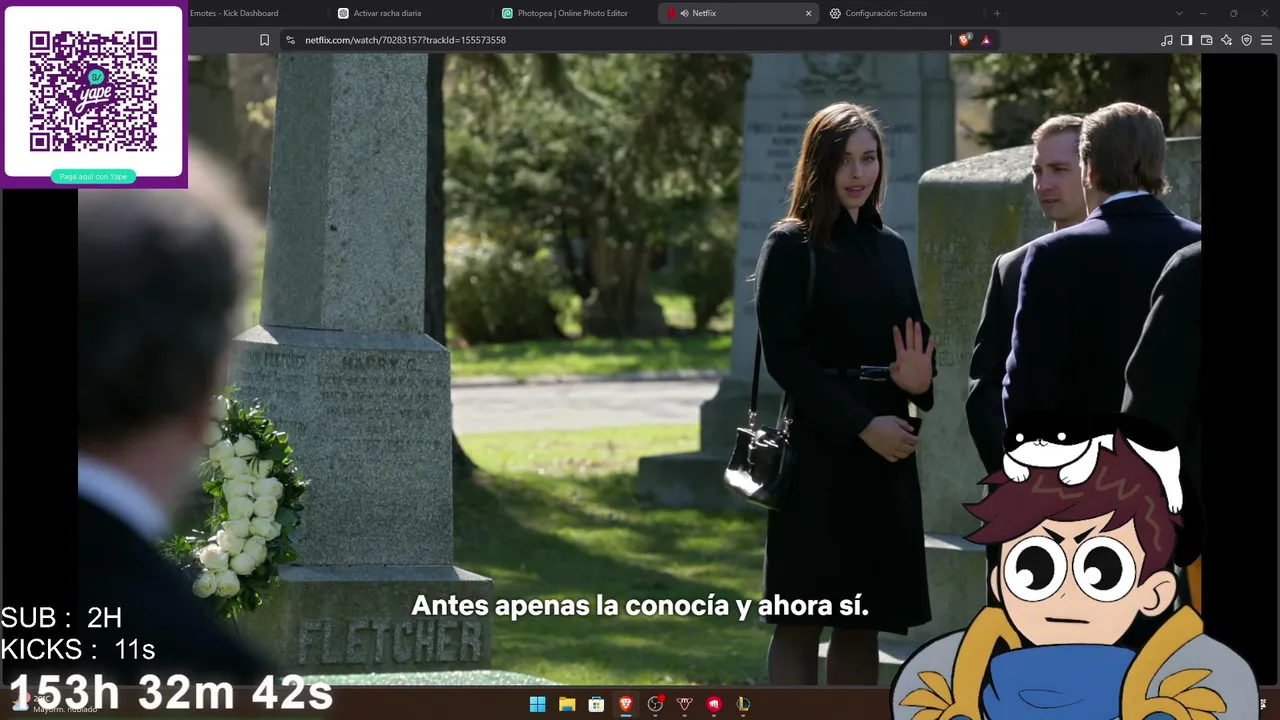Open the Activar racha diaria tab

[x=410, y=13]
